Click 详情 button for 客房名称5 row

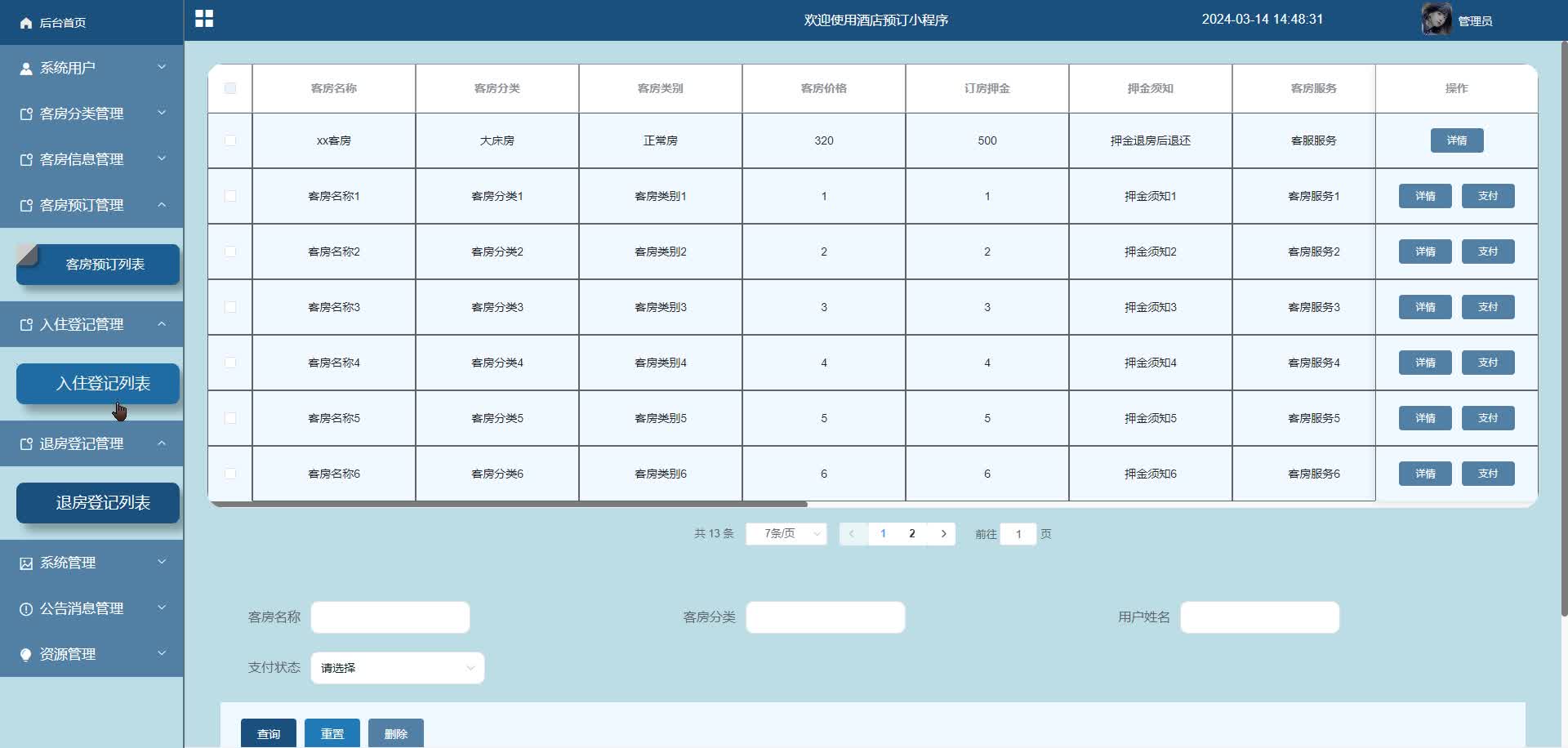[1425, 418]
